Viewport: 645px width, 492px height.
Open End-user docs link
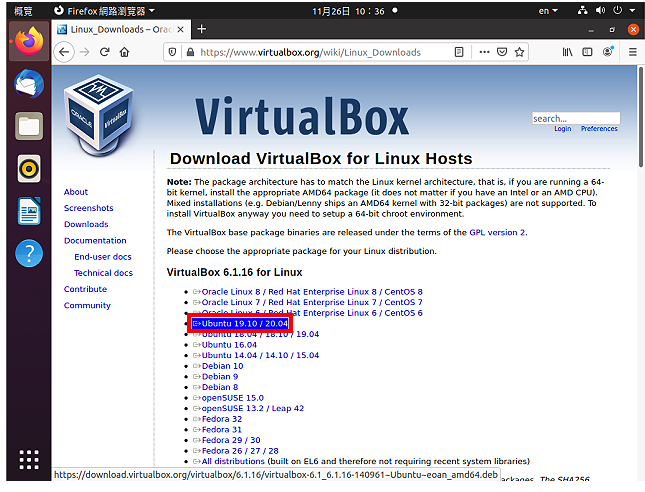103,257
